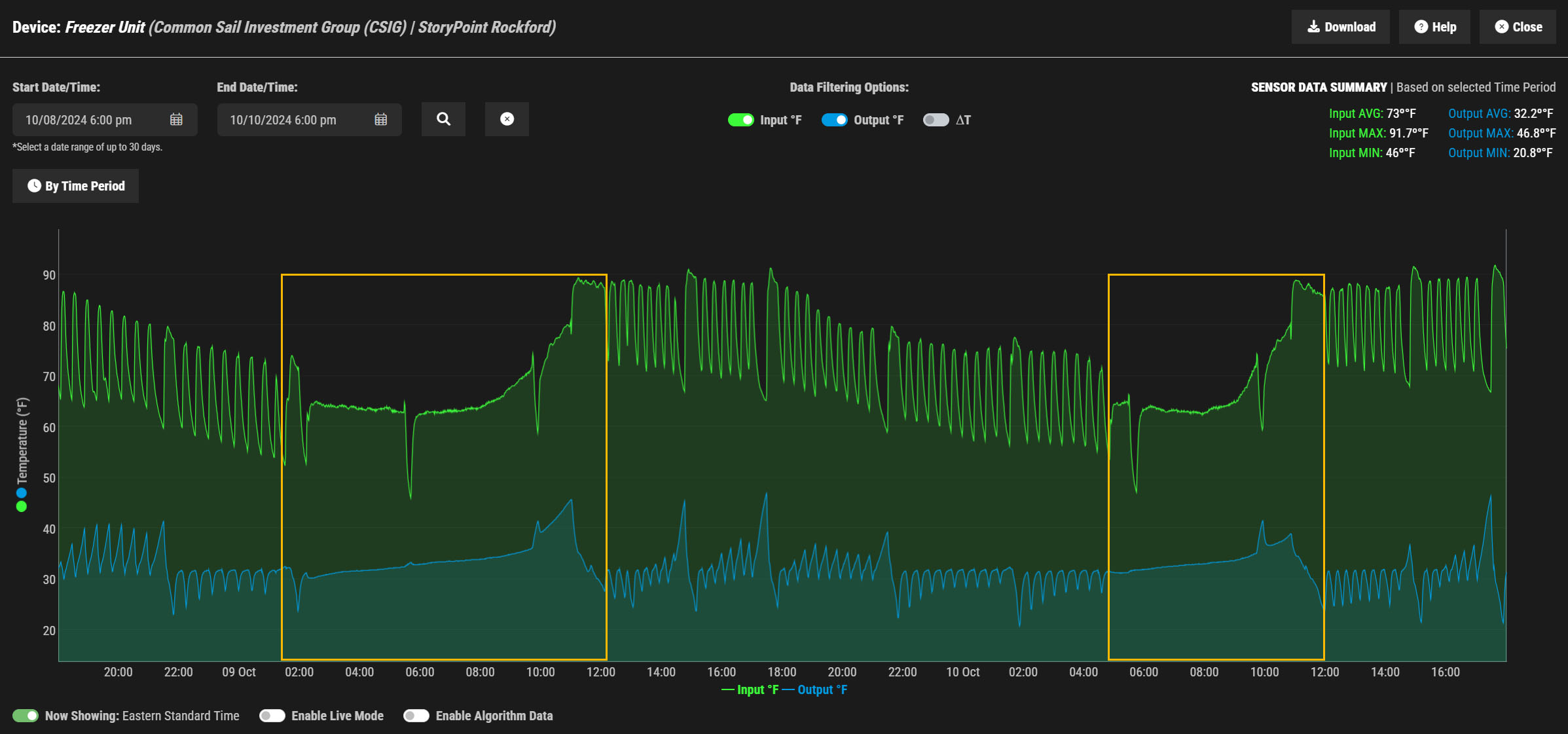This screenshot has width=1568, height=734.
Task: Toggle the Output °F filter switch
Action: coord(834,120)
